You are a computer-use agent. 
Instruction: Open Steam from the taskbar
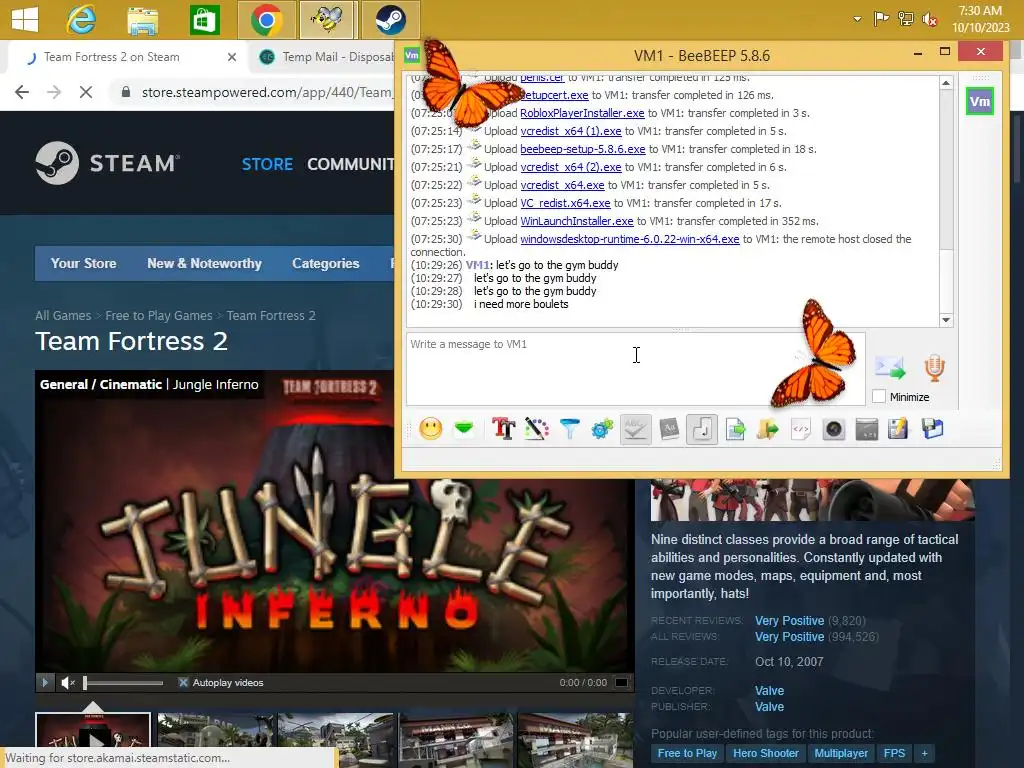click(x=390, y=20)
